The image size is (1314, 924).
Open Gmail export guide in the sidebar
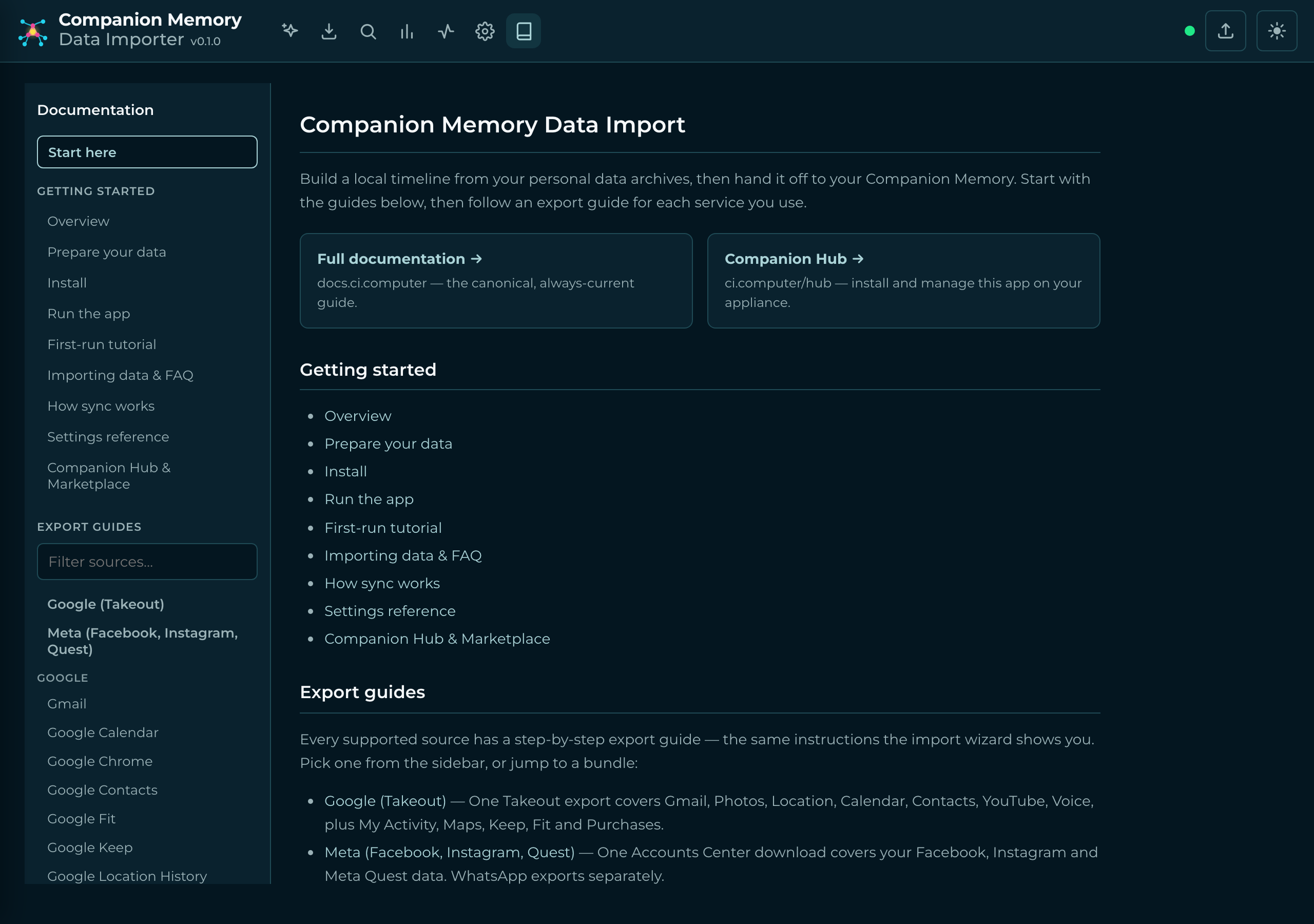click(67, 704)
